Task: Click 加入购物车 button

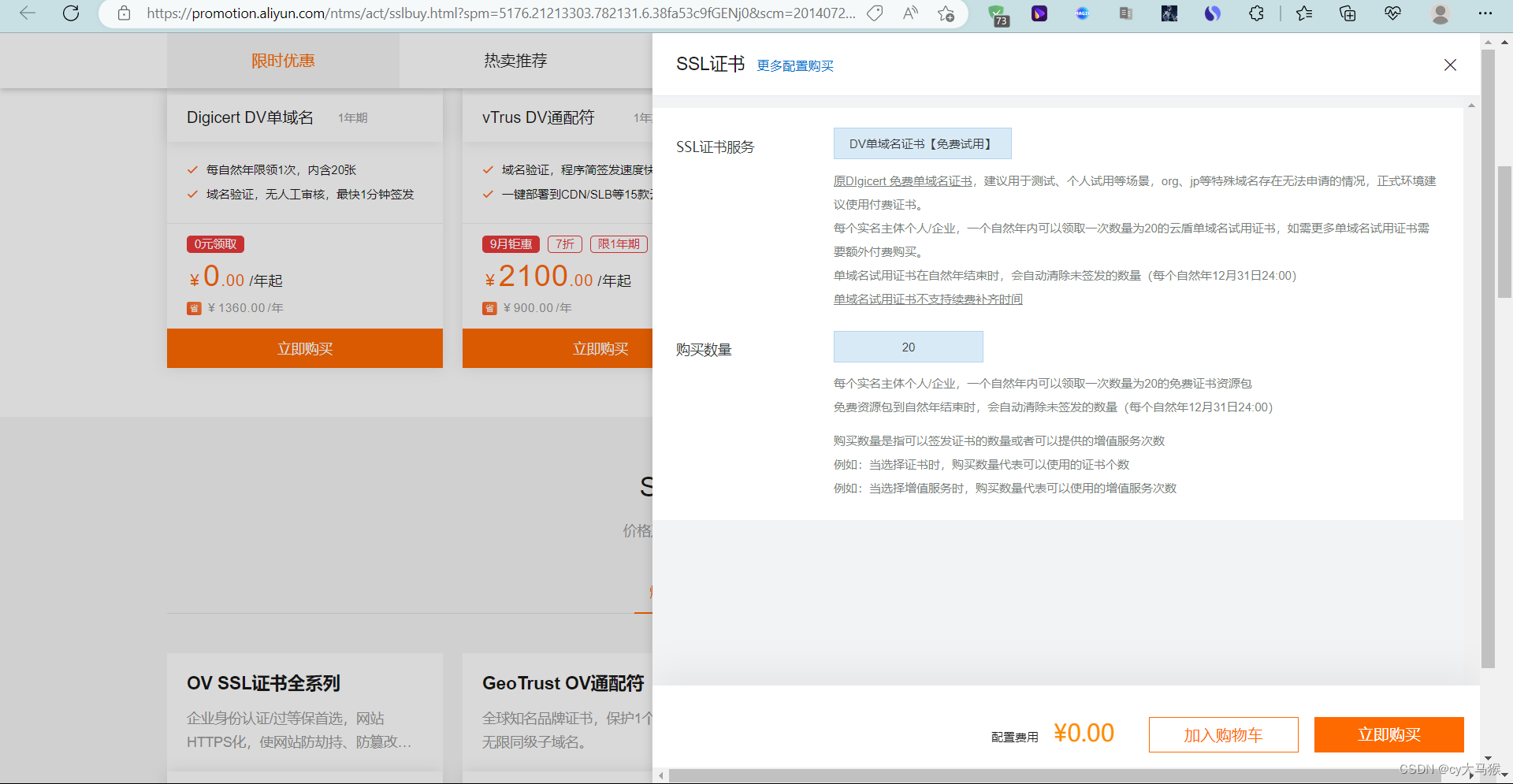Action: click(1223, 734)
